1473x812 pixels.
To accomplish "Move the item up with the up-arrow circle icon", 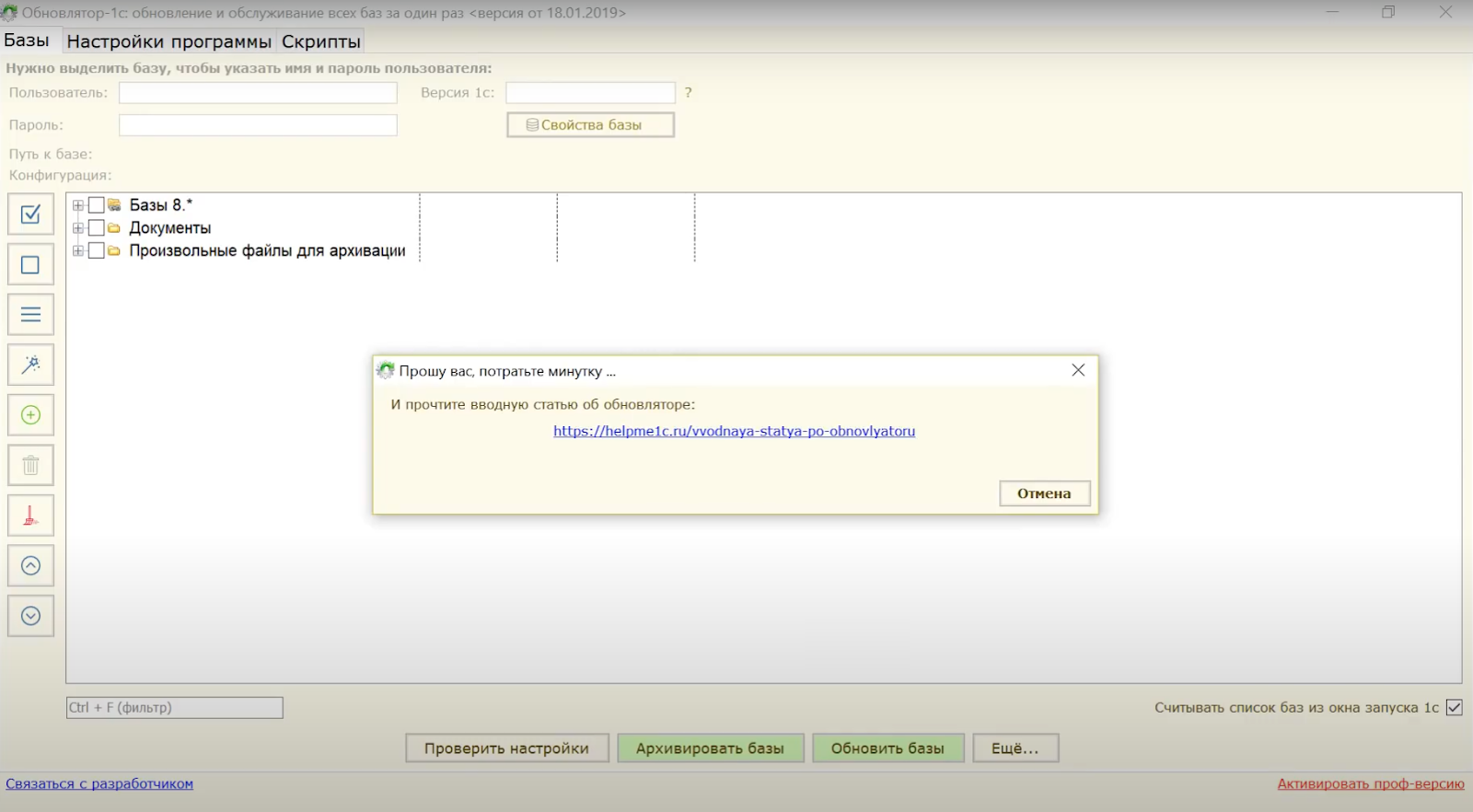I will (x=30, y=565).
